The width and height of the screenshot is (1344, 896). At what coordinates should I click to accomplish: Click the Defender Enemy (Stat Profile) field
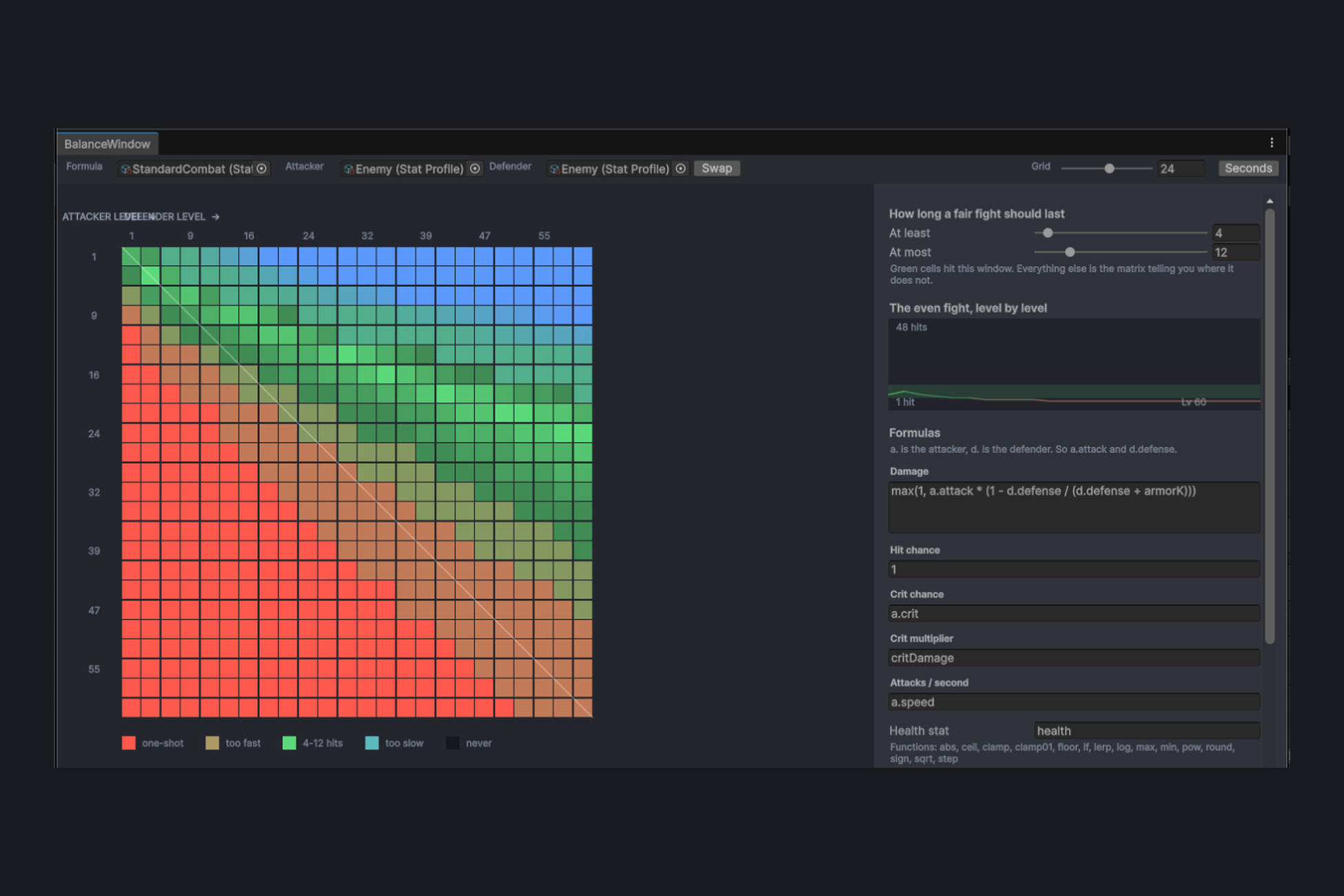click(x=618, y=169)
